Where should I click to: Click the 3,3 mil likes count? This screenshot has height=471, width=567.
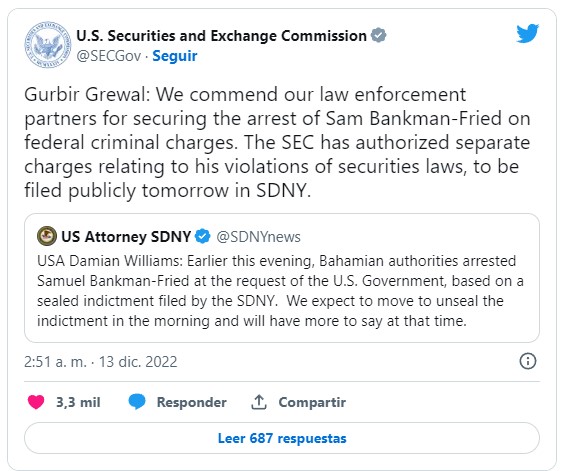pyautogui.click(x=78, y=402)
